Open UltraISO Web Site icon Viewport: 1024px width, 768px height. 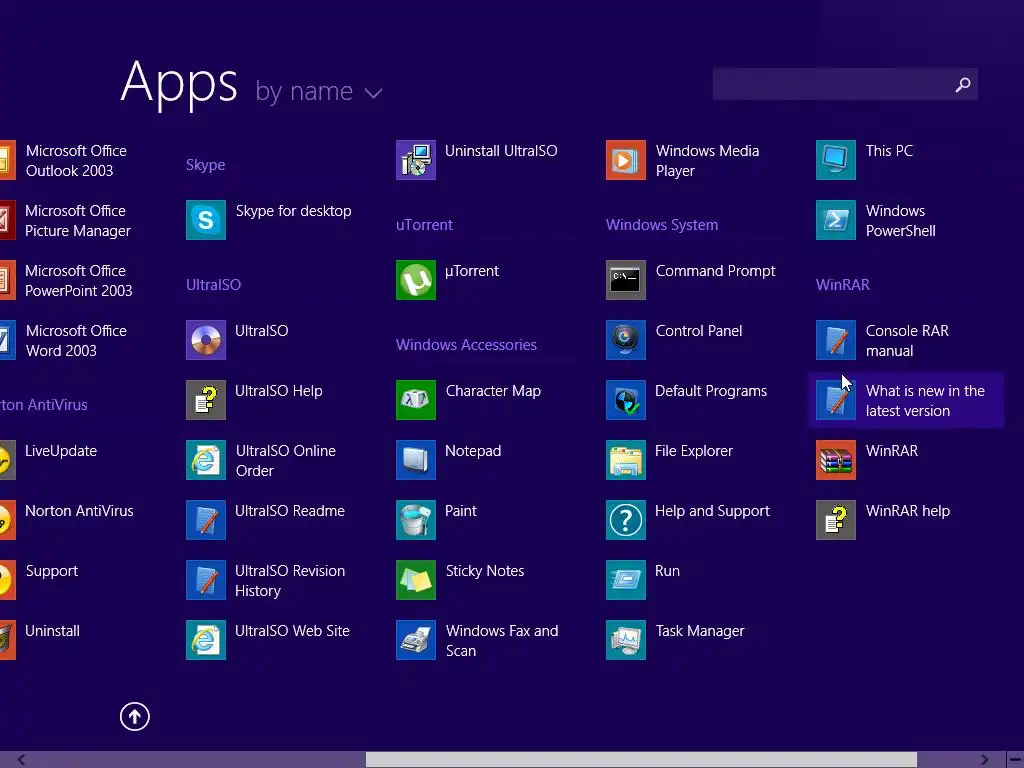206,640
